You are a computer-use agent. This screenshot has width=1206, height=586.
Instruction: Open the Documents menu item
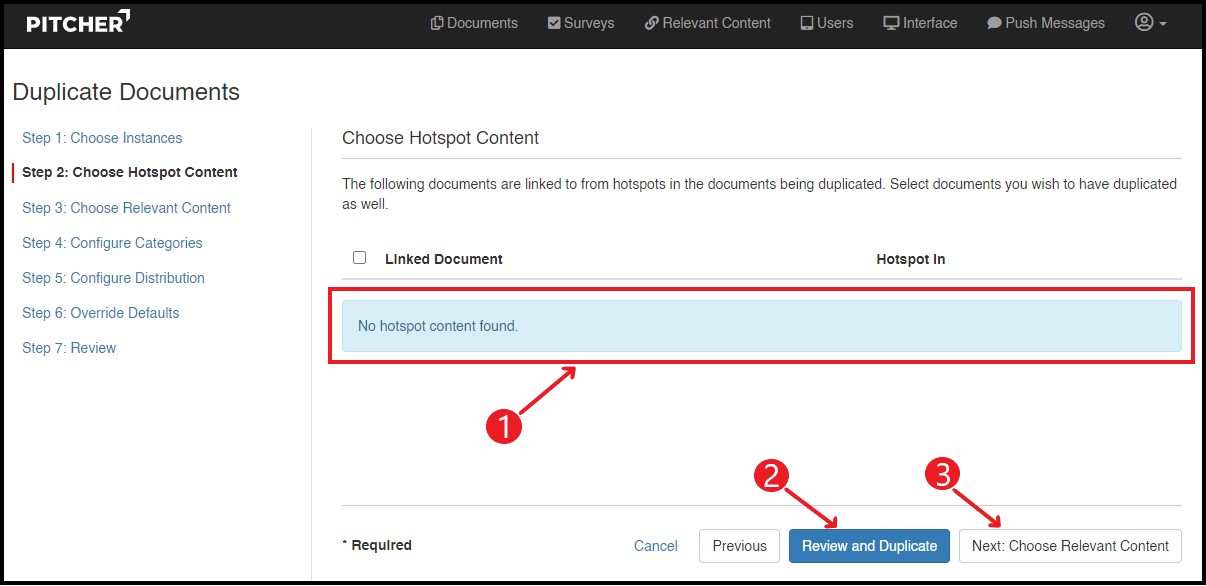pyautogui.click(x=474, y=23)
